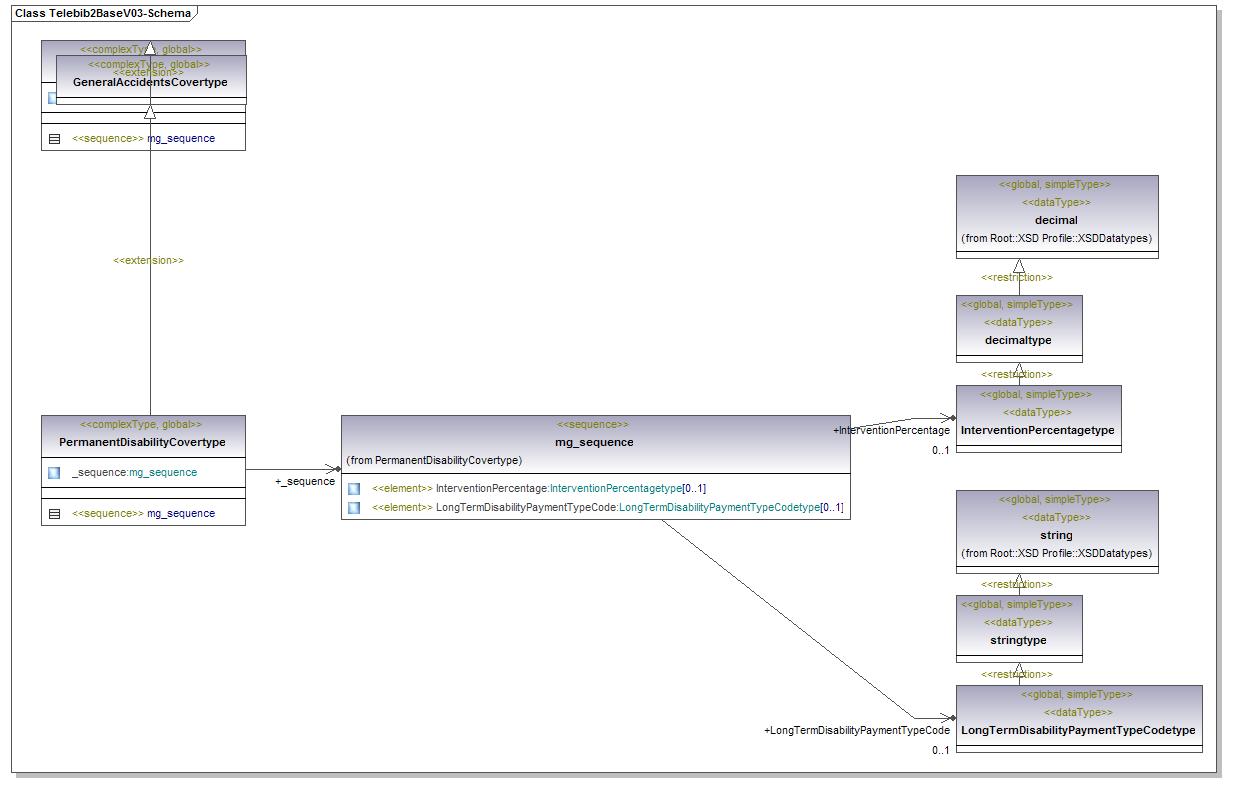
Task: Select the decimal datatype box
Action: click(1057, 219)
